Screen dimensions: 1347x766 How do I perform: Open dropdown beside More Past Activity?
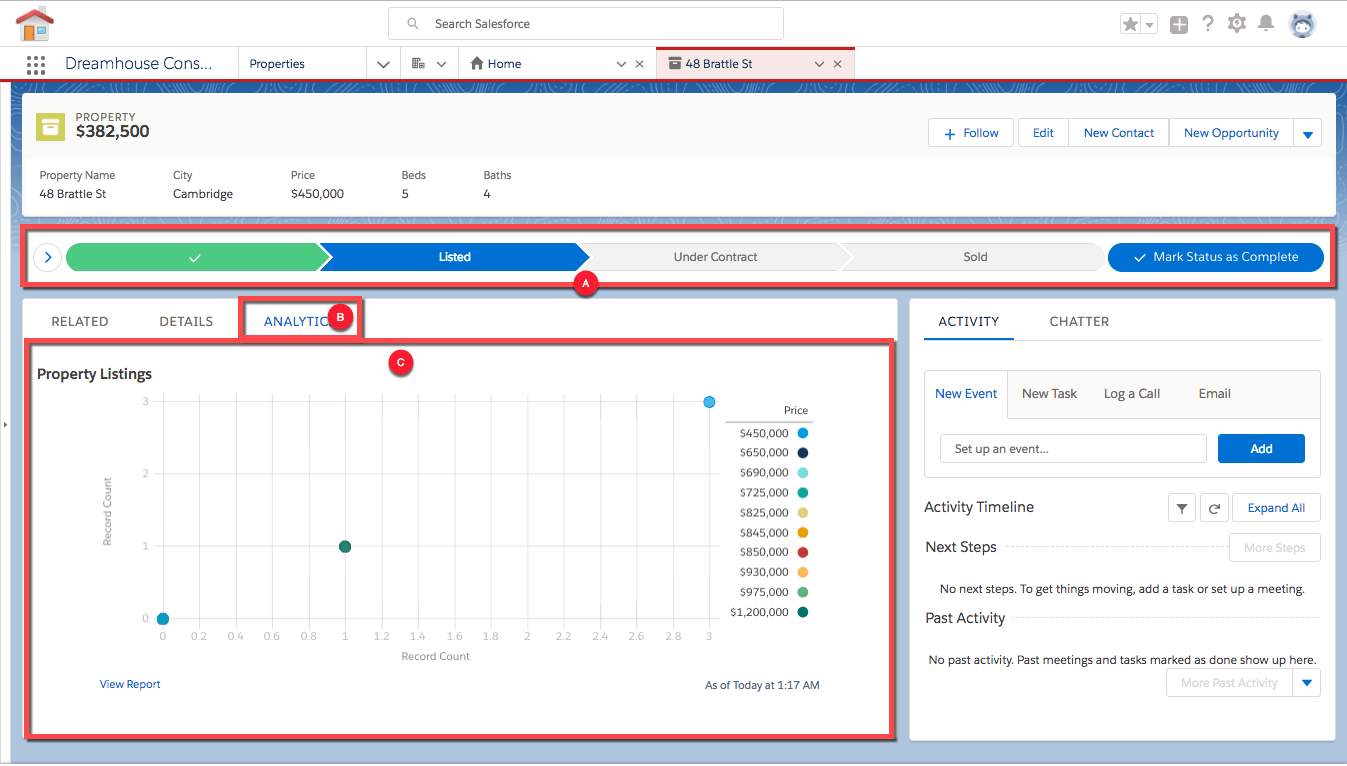point(1307,683)
